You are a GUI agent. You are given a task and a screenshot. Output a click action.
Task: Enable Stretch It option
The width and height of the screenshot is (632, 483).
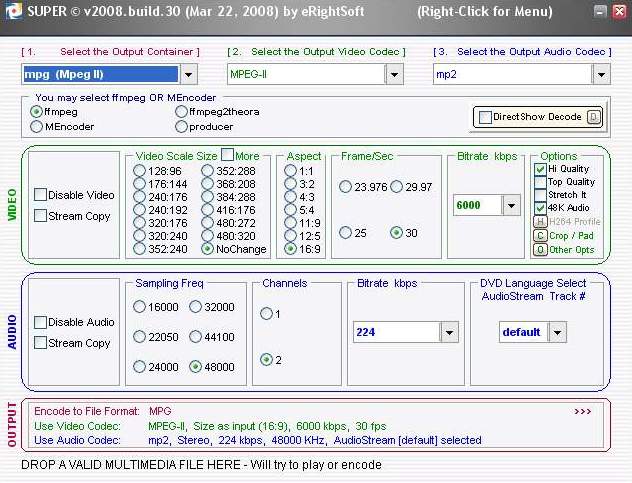coord(540,195)
